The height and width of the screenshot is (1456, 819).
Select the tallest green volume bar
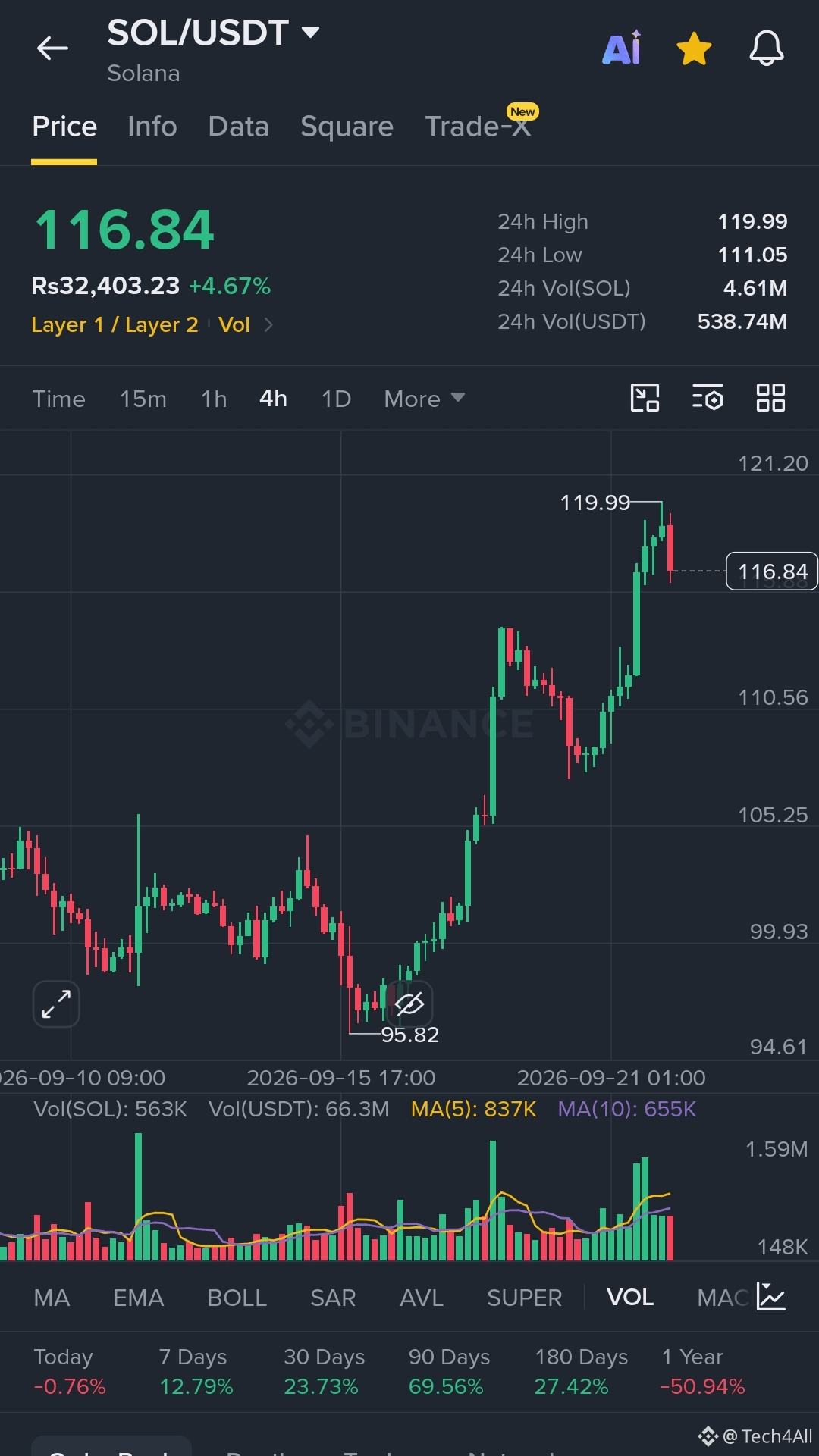tap(138, 1197)
